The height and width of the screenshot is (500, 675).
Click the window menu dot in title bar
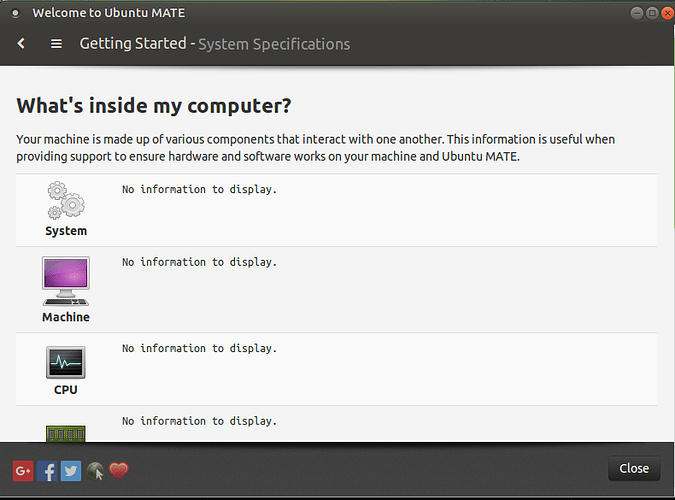click(x=15, y=13)
